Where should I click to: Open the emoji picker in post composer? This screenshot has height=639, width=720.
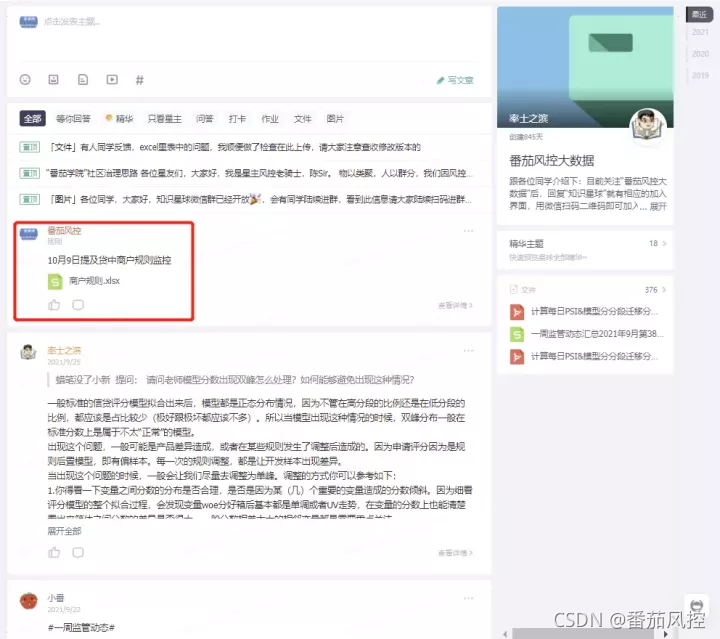point(25,79)
